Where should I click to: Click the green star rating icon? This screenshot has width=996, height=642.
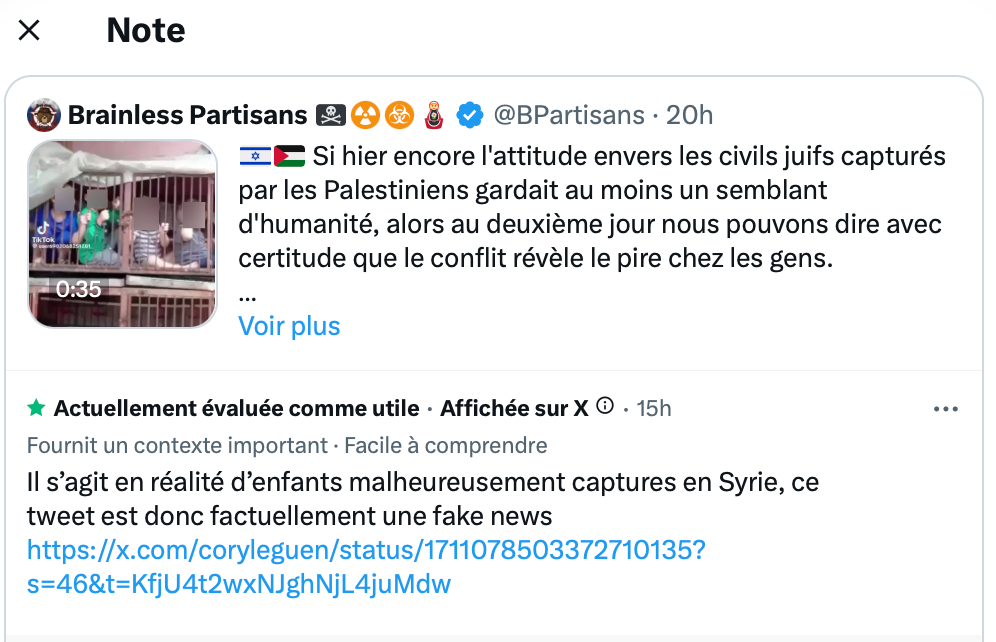tap(36, 408)
